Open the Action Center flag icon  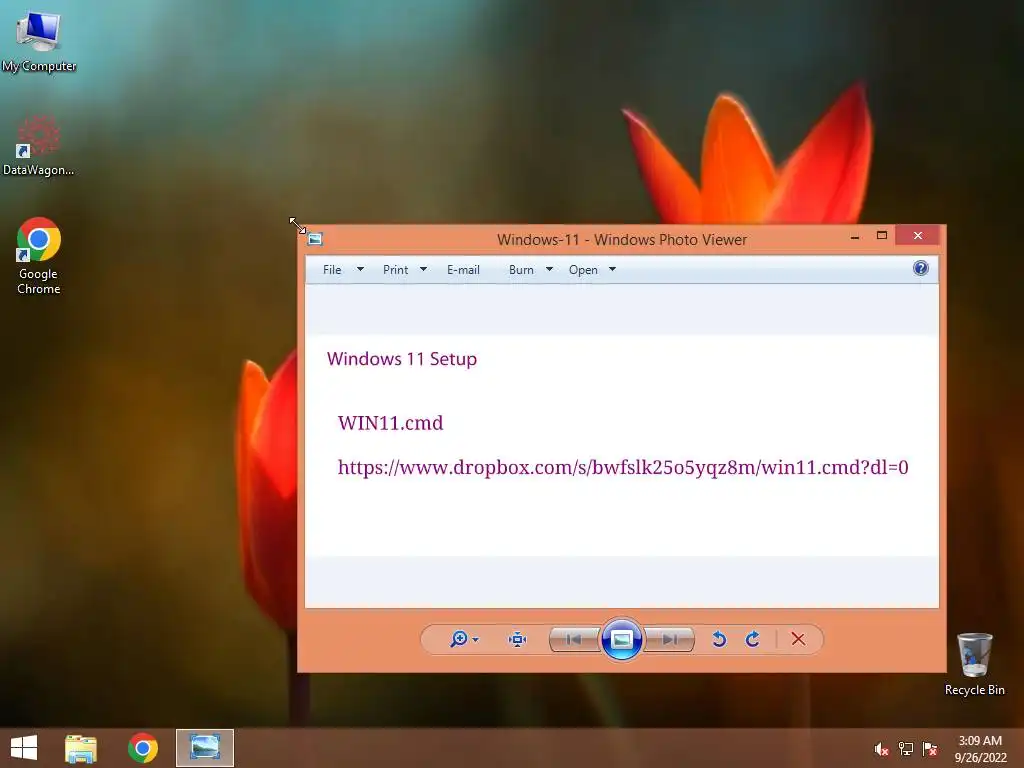pyautogui.click(x=930, y=748)
